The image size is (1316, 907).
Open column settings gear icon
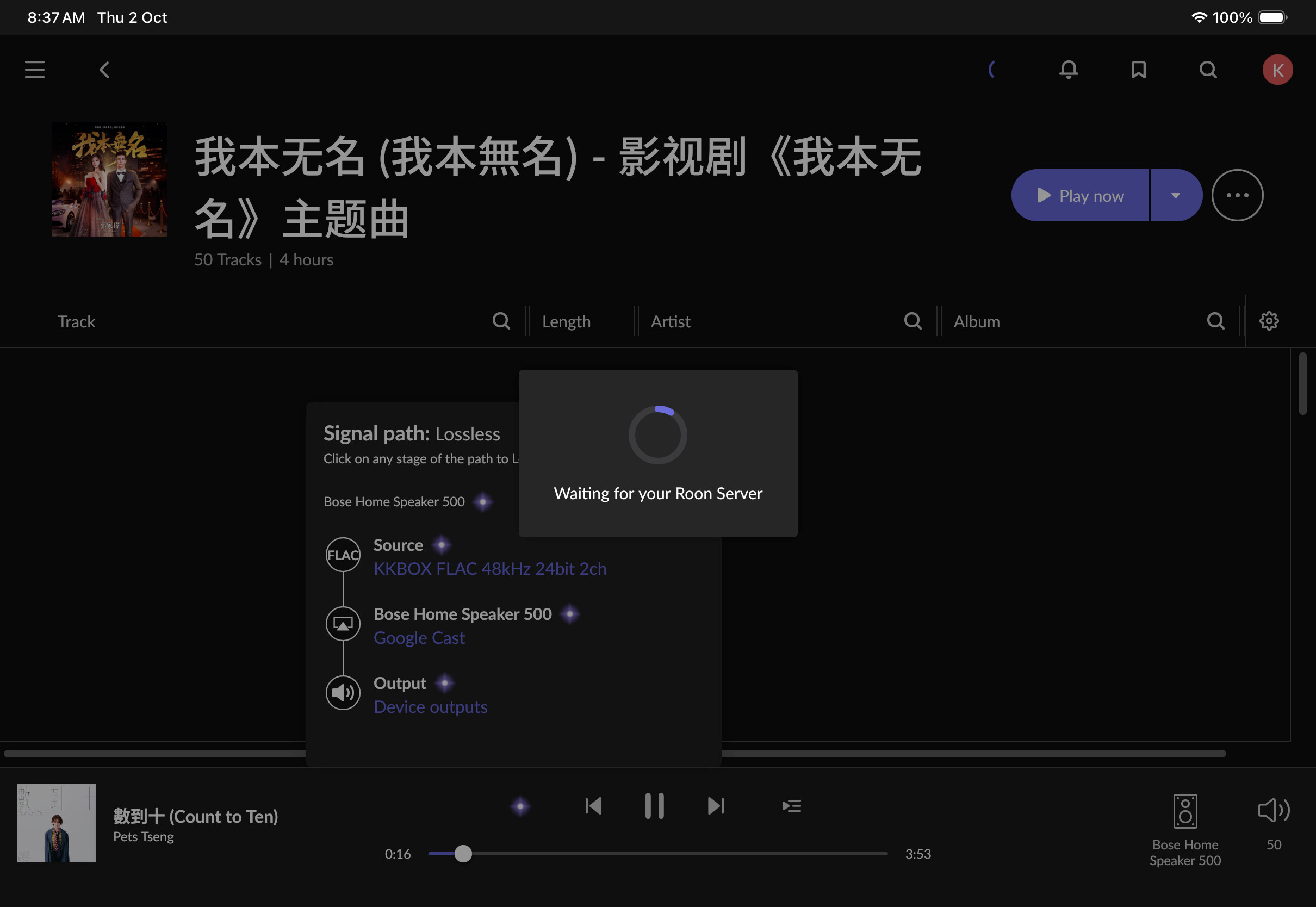[1269, 321]
